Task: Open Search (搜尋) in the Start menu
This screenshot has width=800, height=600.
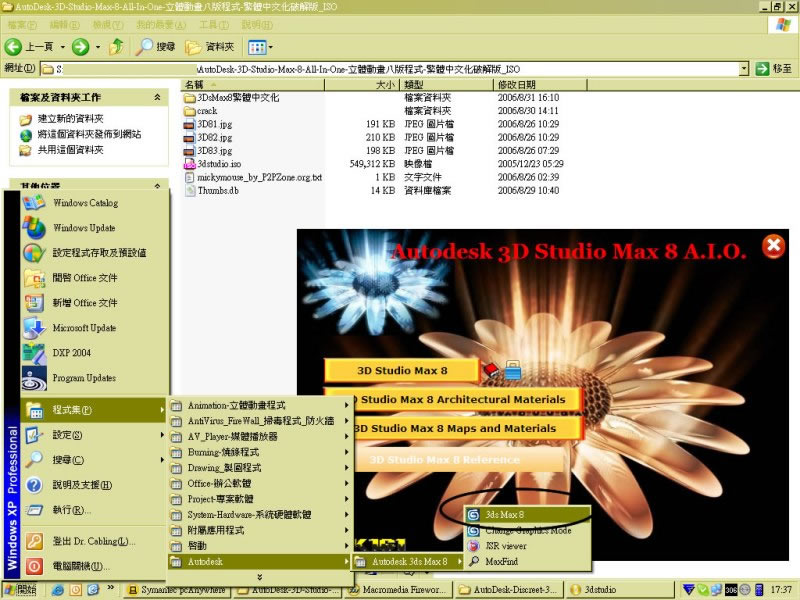Action: click(94, 460)
